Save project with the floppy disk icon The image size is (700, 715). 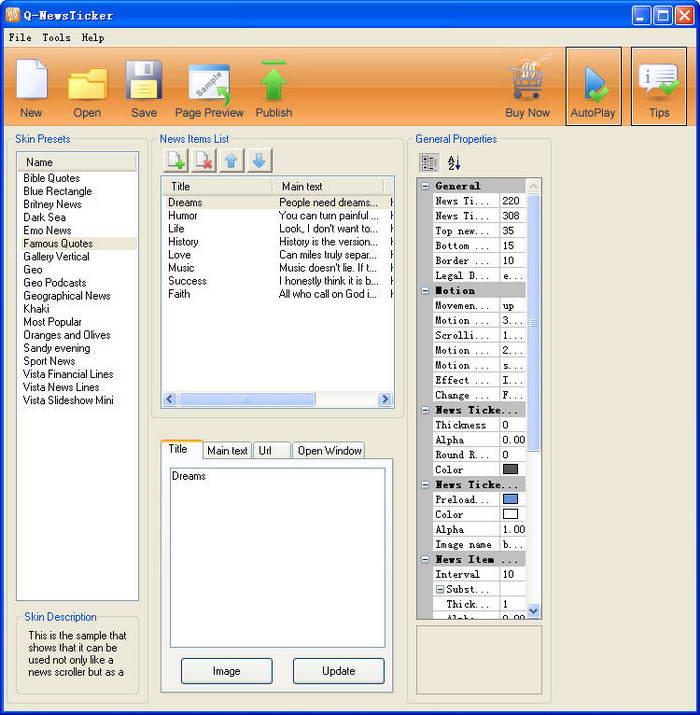pos(144,89)
